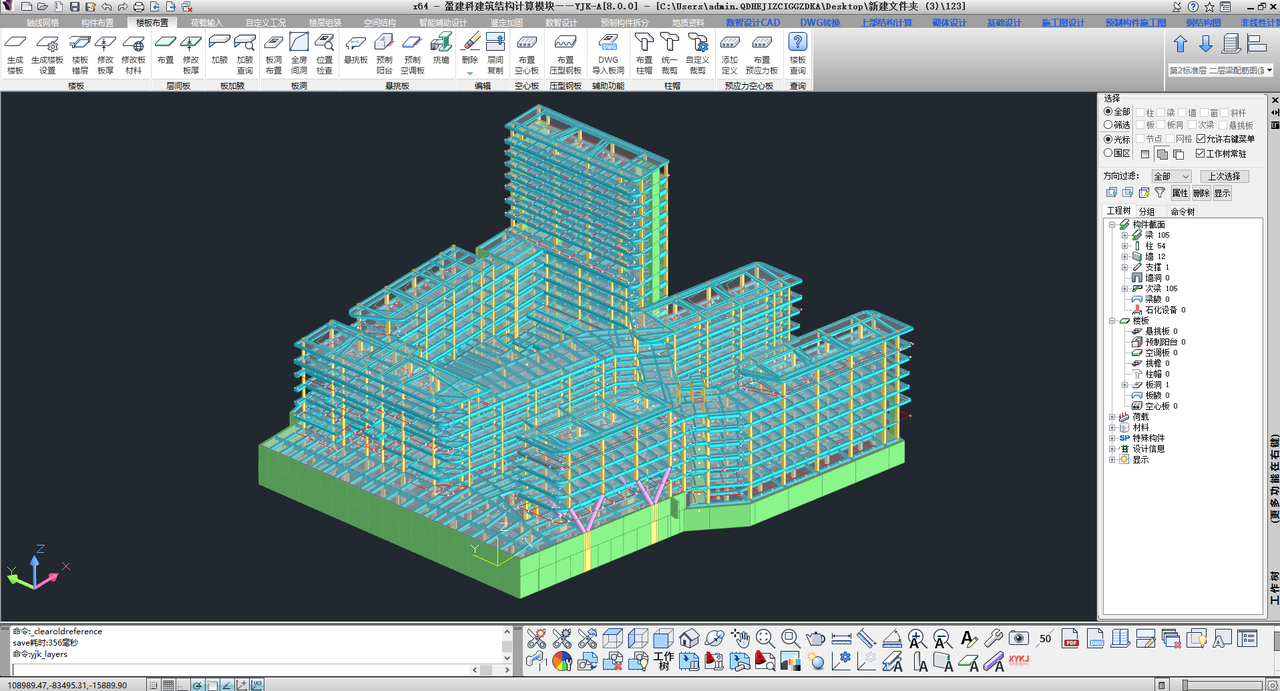
Task: Select 布置空心板 hollow slab tool
Action: (527, 54)
